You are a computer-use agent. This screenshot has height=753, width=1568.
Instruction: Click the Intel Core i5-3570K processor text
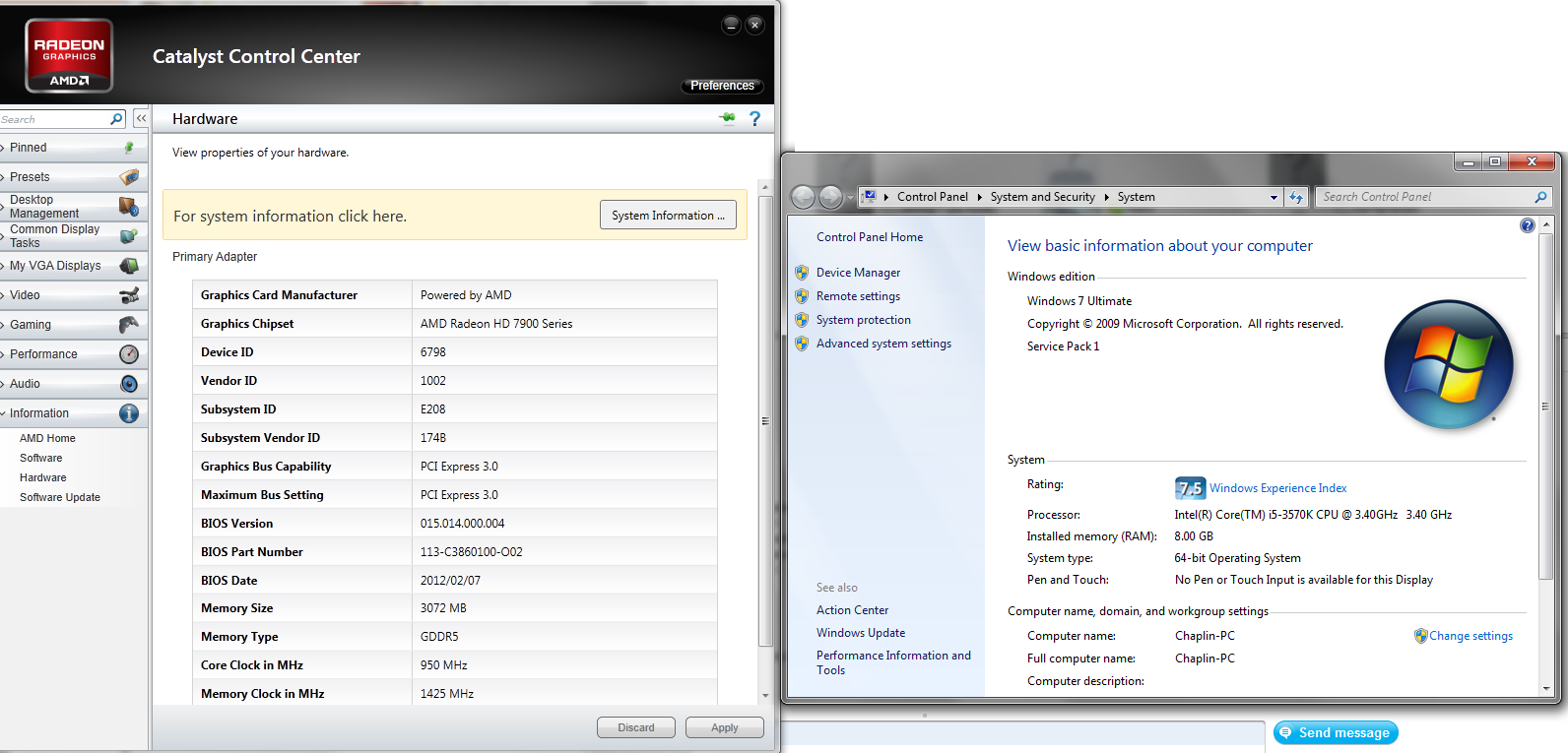tap(1313, 515)
